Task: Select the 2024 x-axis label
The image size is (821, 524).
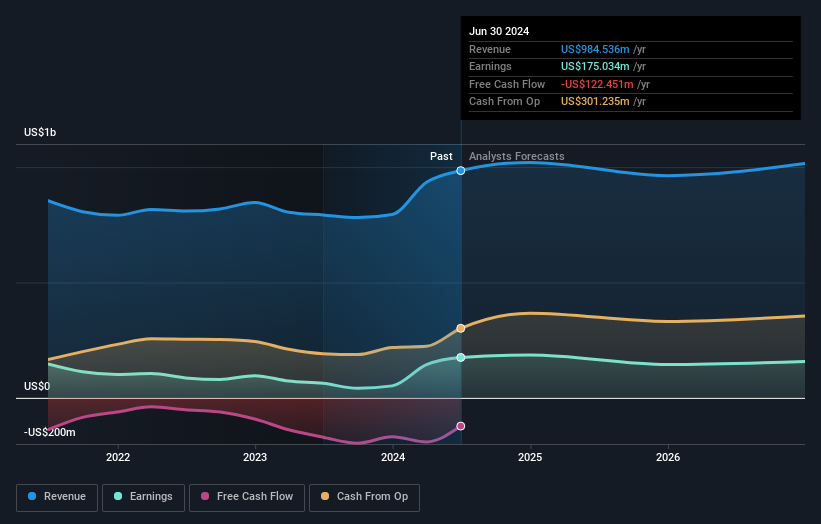Action: tap(393, 457)
